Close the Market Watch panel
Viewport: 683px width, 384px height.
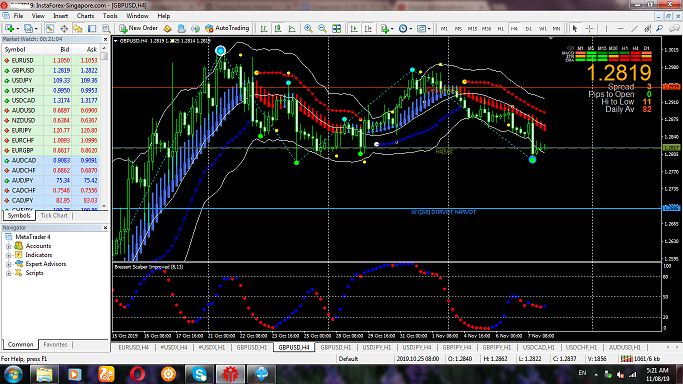click(x=105, y=39)
